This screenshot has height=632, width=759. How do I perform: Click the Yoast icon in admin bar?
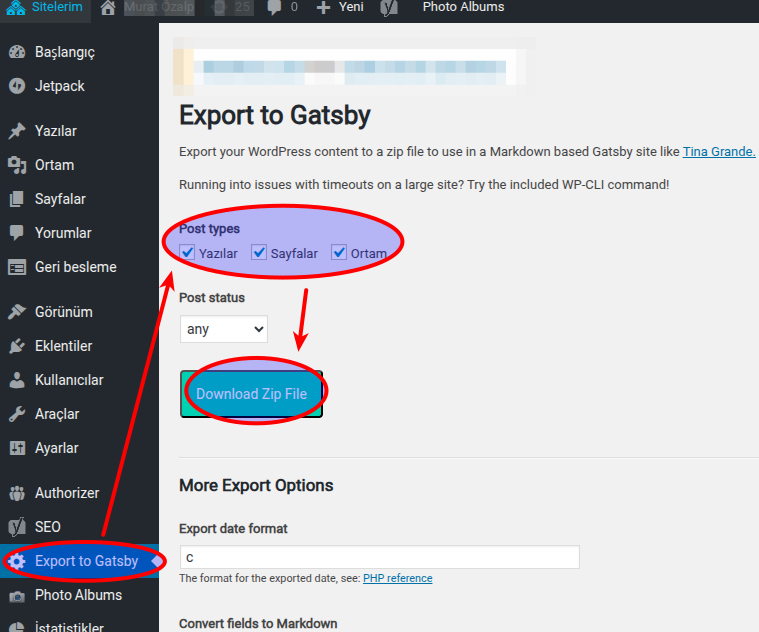pyautogui.click(x=389, y=8)
